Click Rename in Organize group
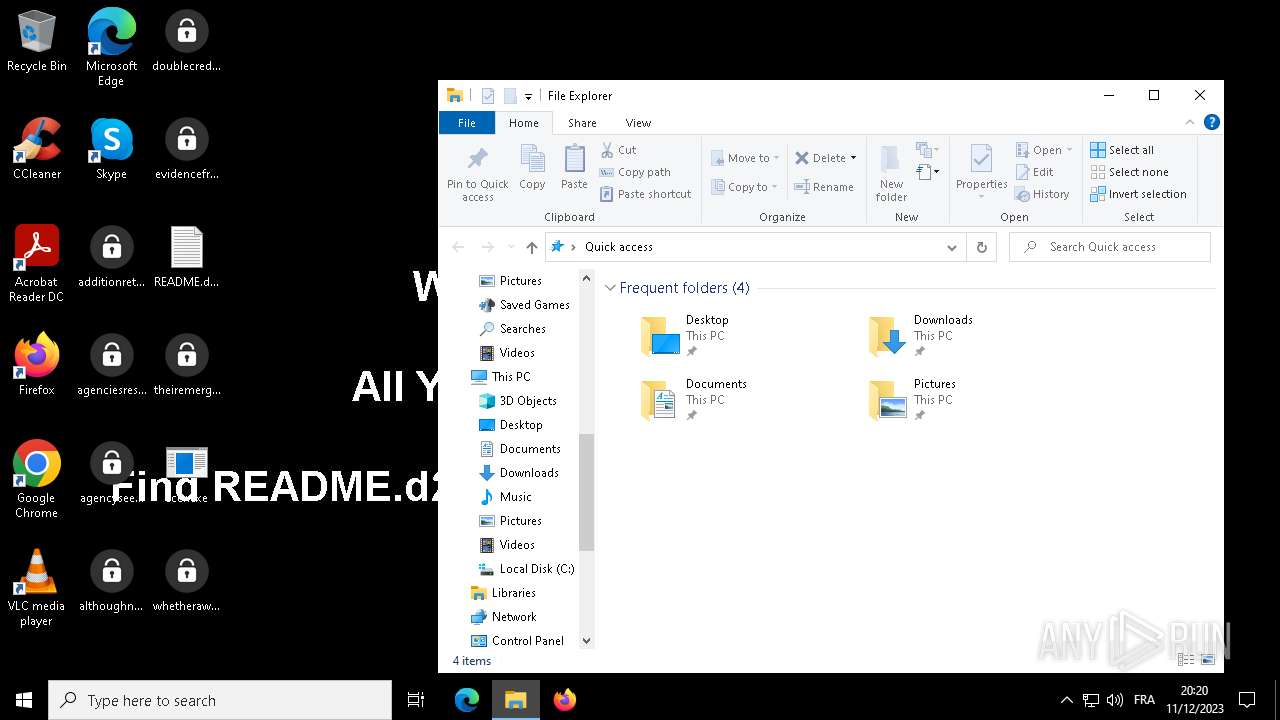Viewport: 1280px width, 720px height. [824, 187]
